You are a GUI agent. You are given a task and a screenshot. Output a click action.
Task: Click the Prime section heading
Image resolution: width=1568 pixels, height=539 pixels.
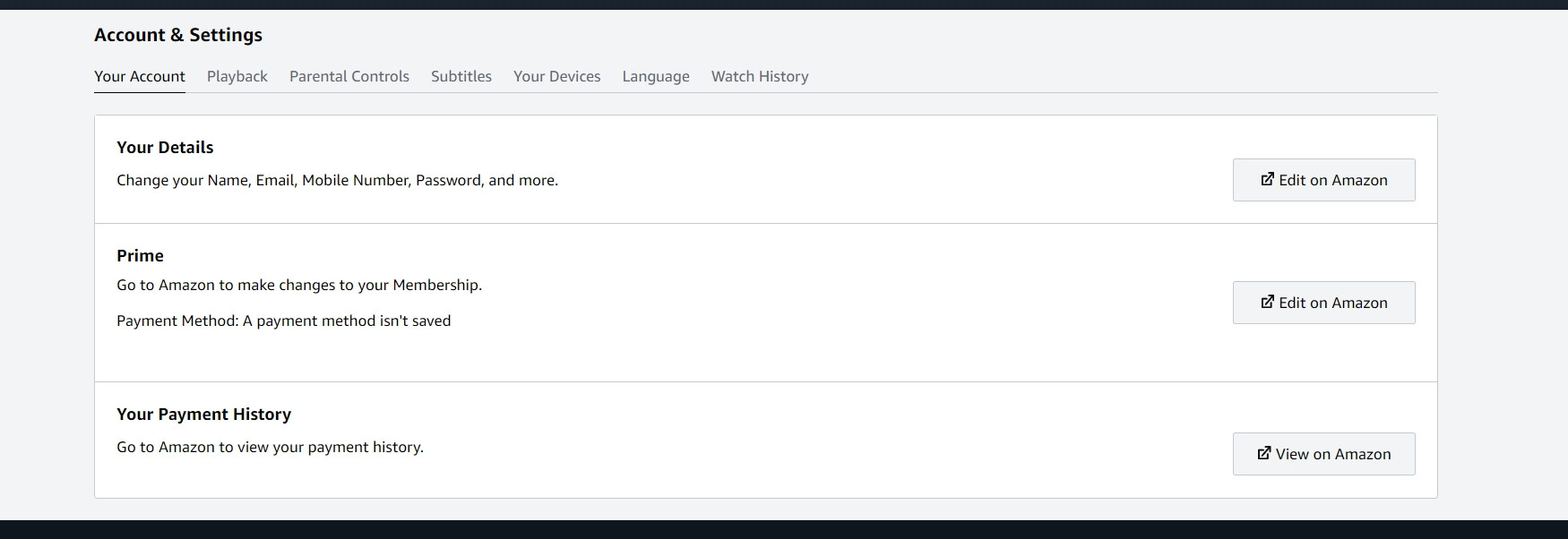click(140, 255)
